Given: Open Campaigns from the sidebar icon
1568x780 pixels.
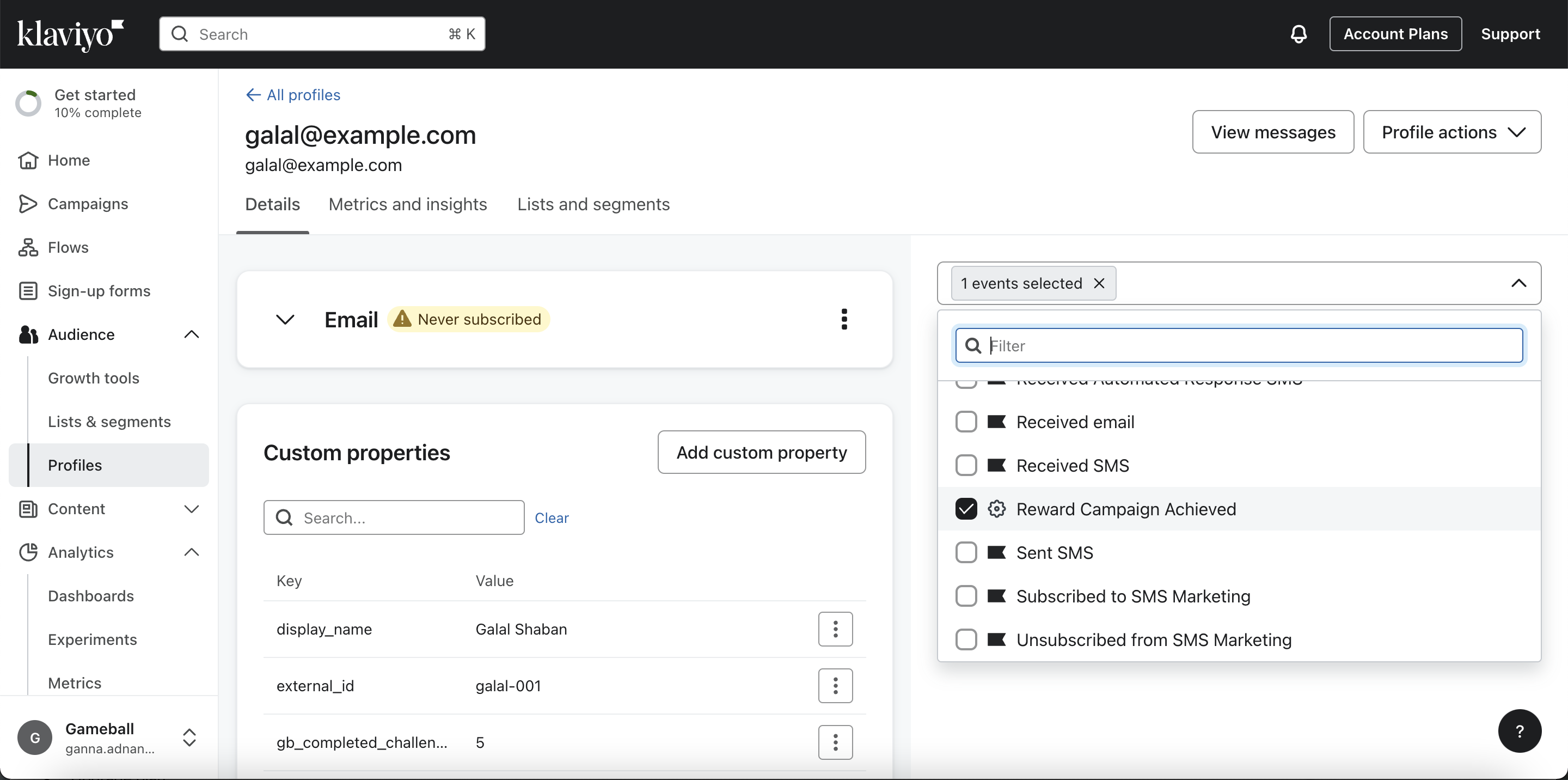Looking at the screenshot, I should coord(28,204).
